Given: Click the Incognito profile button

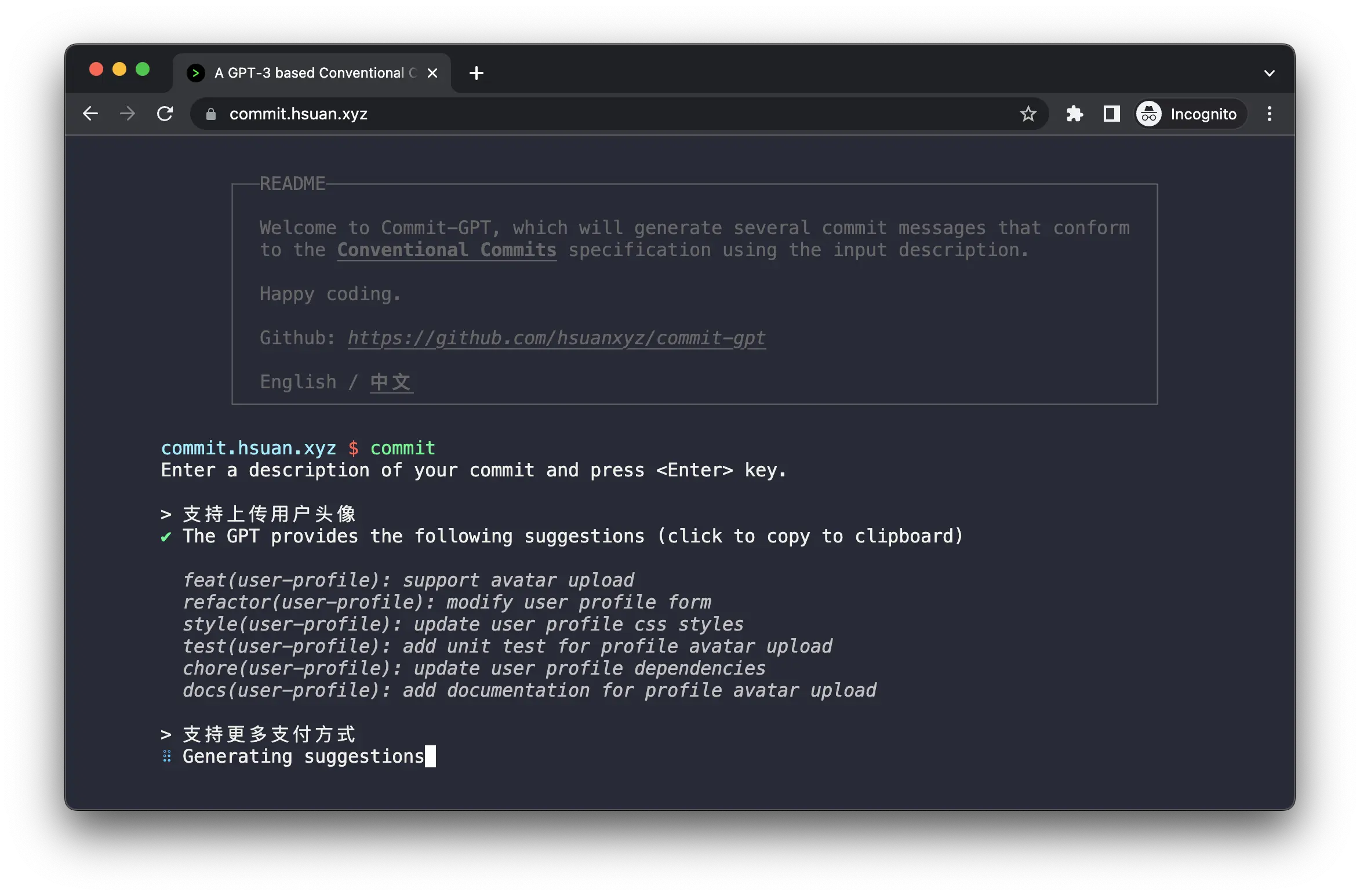Looking at the screenshot, I should [x=1190, y=114].
